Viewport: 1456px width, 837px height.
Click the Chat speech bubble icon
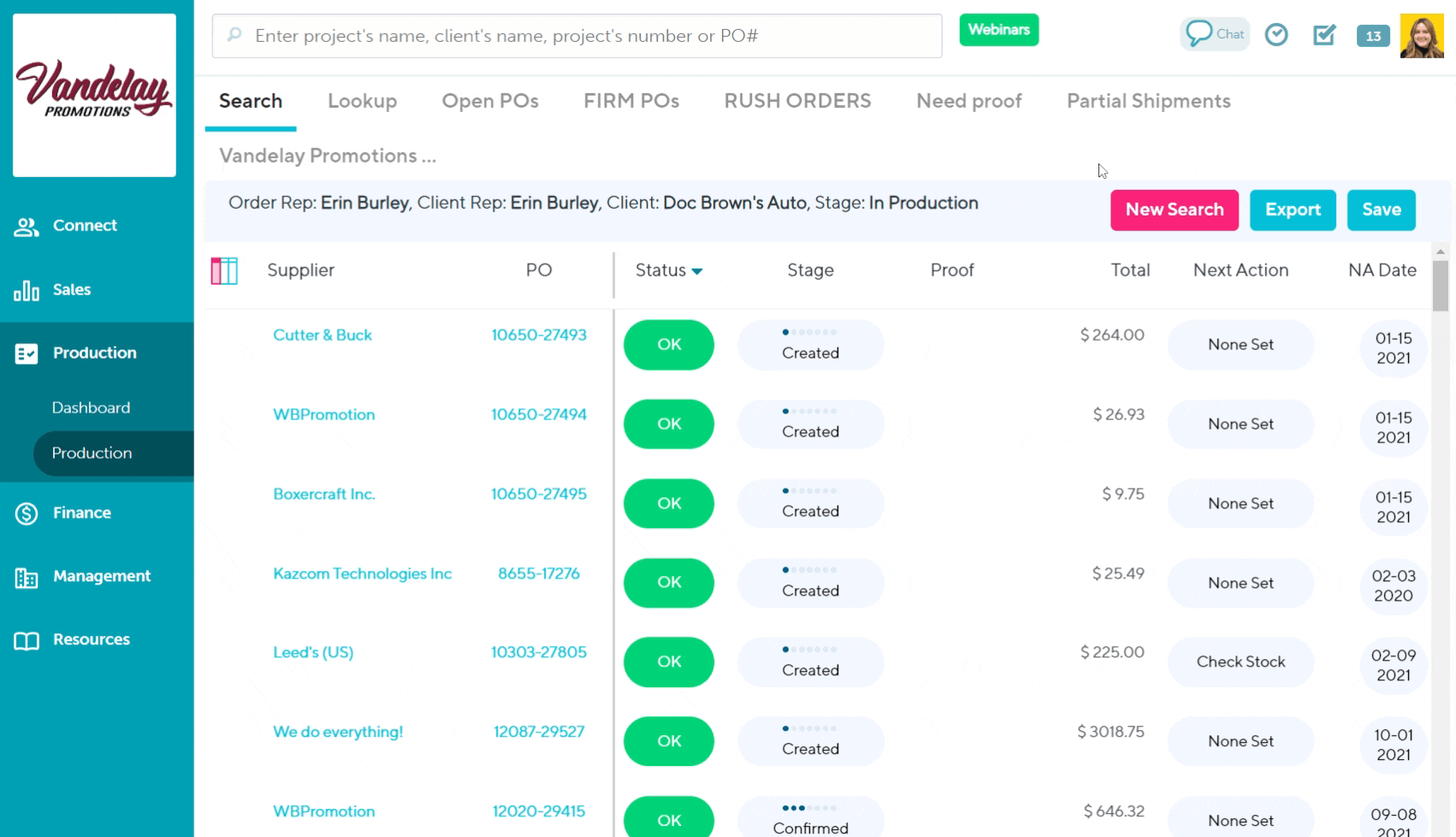(1199, 34)
